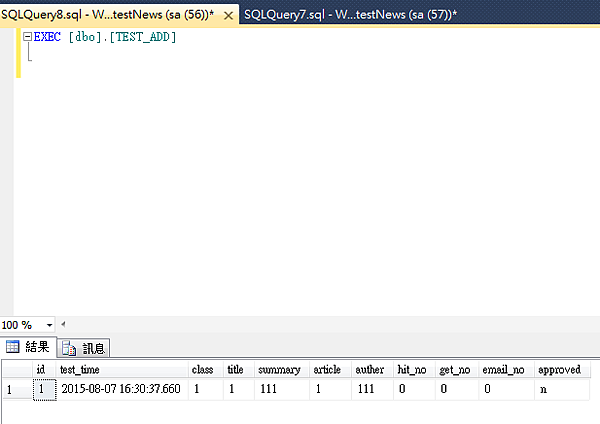Click the test_time column header
The width and height of the screenshot is (600, 424).
[x=122, y=370]
